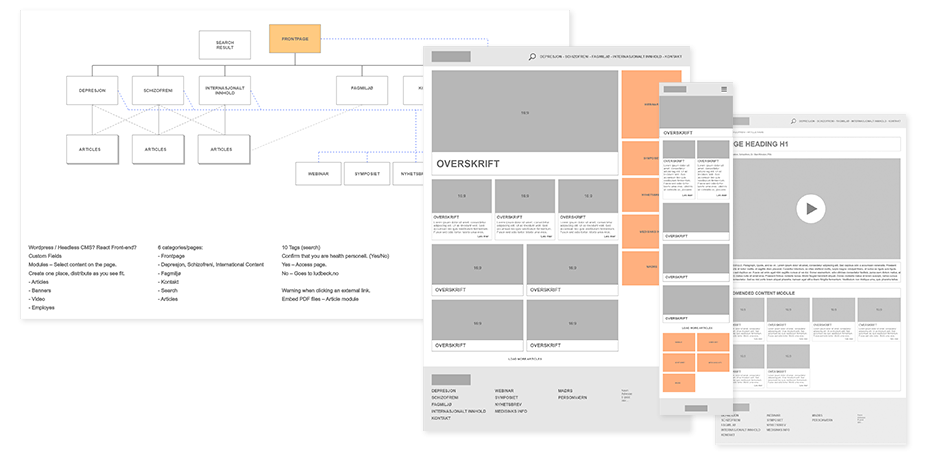
Task: Open the hamburger menu in the mobile wireframe
Action: click(724, 89)
